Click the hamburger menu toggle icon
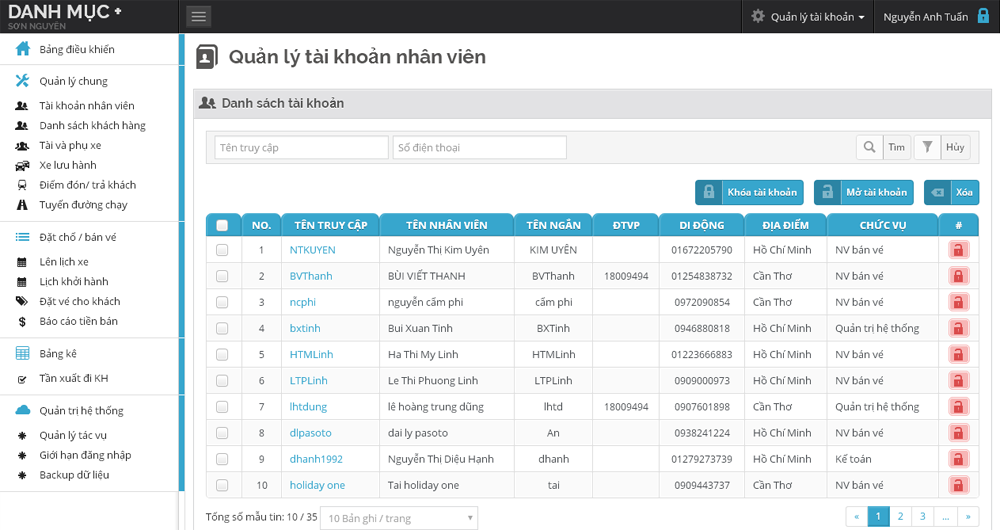The image size is (1000, 530). point(199,16)
